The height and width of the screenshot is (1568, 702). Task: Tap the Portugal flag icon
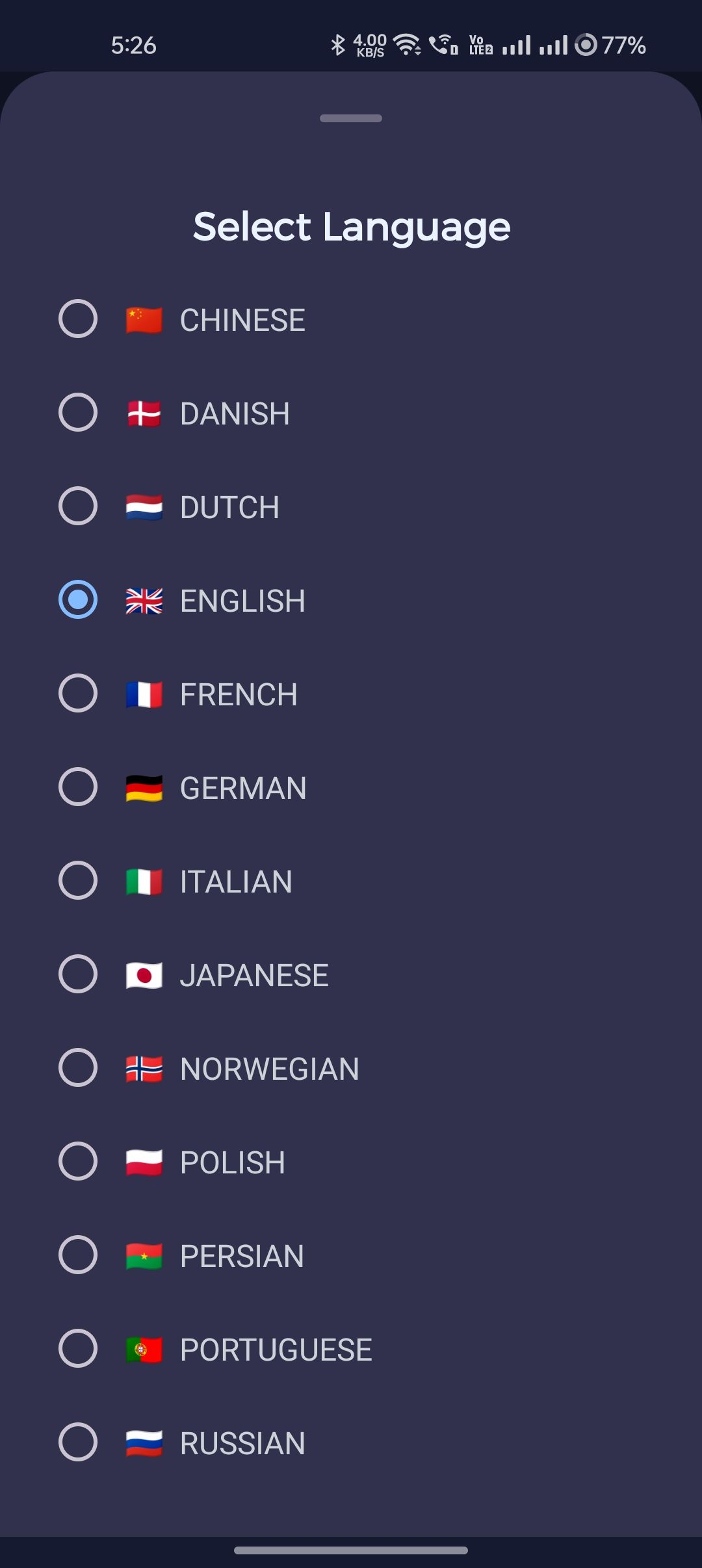click(144, 1350)
